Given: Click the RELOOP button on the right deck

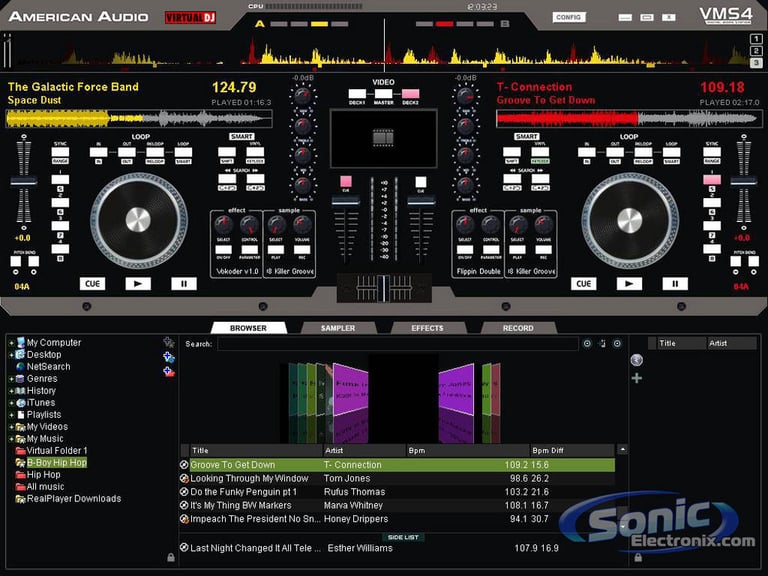Looking at the screenshot, I should tap(644, 152).
